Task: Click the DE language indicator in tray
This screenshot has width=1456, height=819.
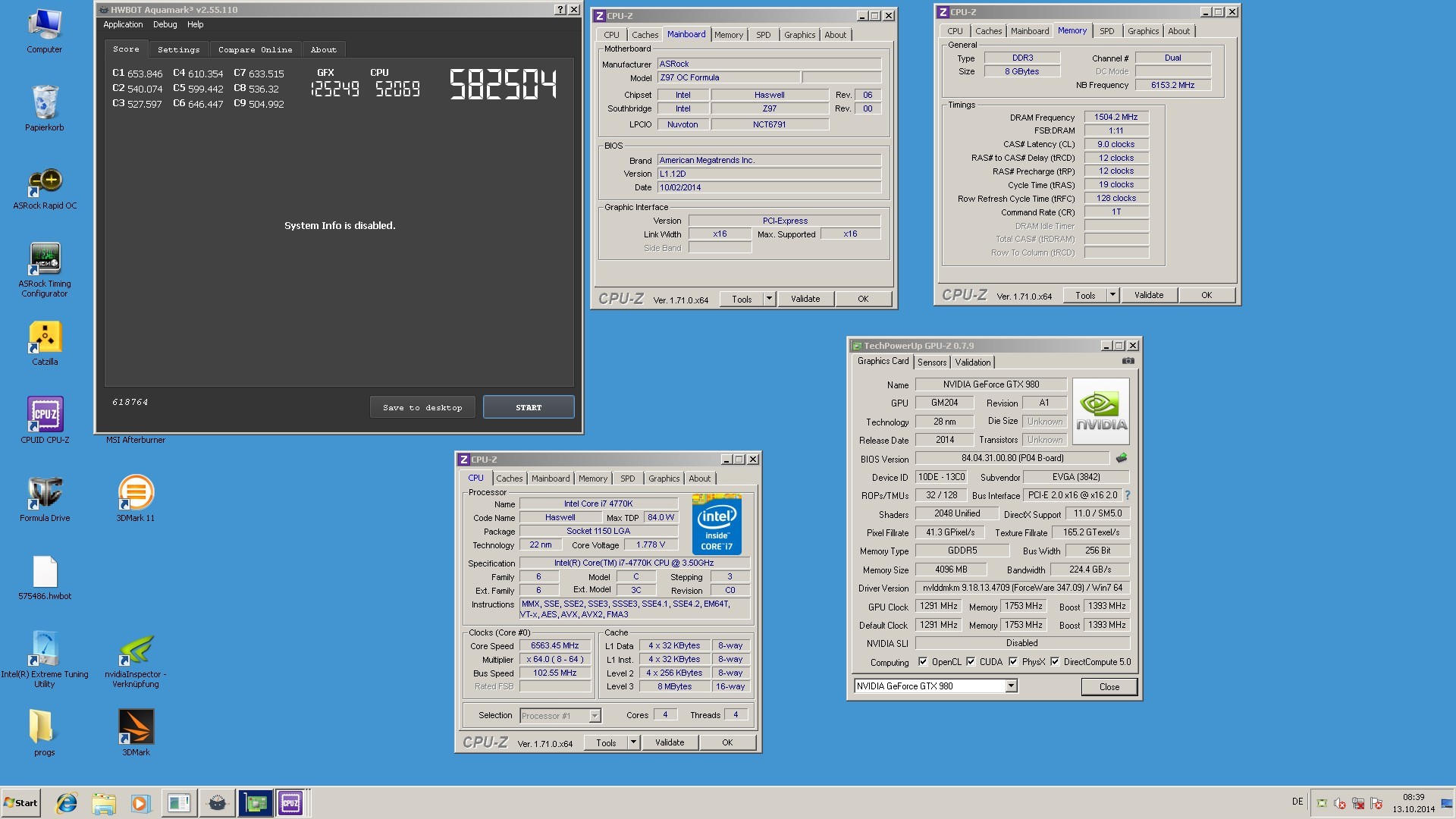Action: (x=1298, y=802)
